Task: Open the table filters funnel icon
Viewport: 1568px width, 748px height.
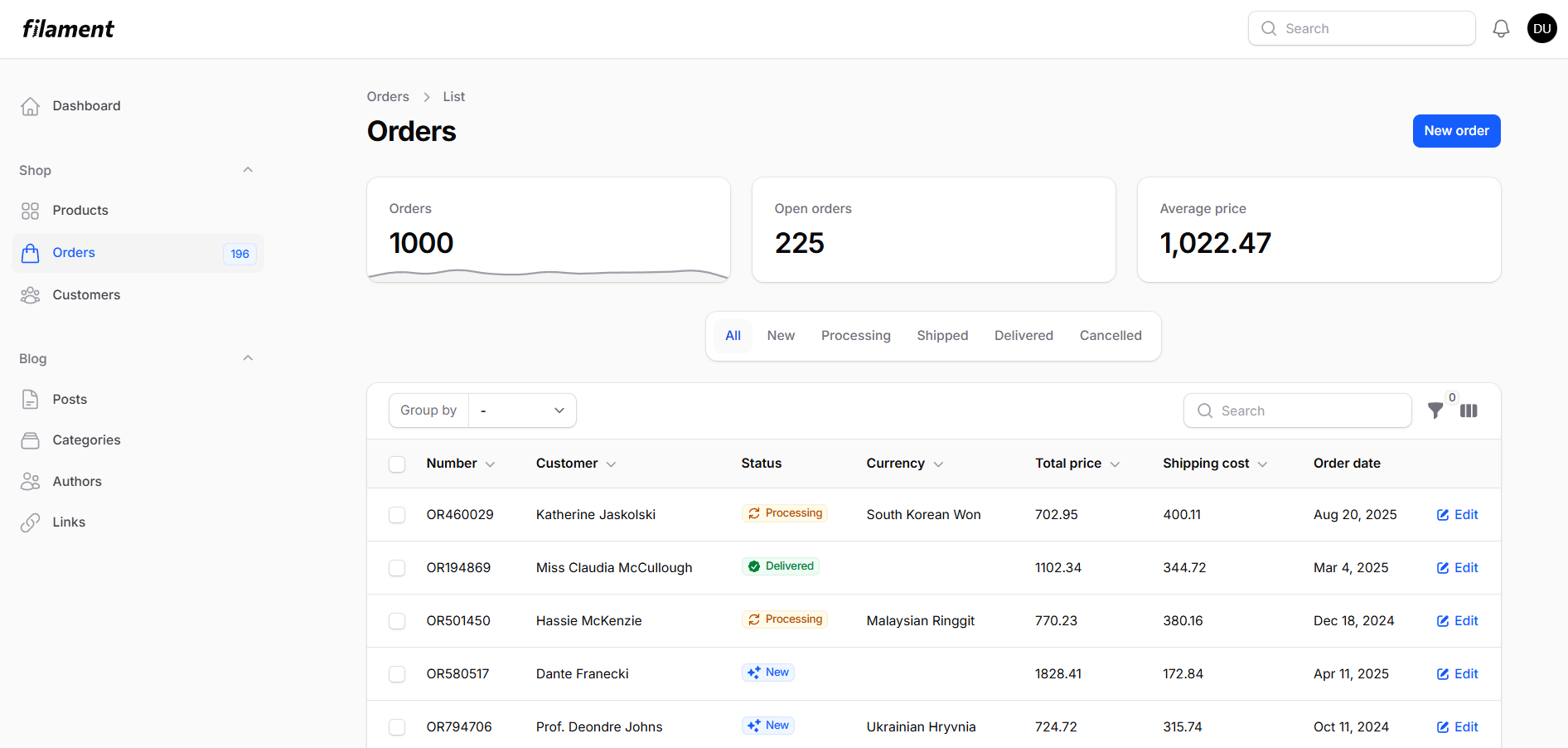Action: click(x=1435, y=410)
